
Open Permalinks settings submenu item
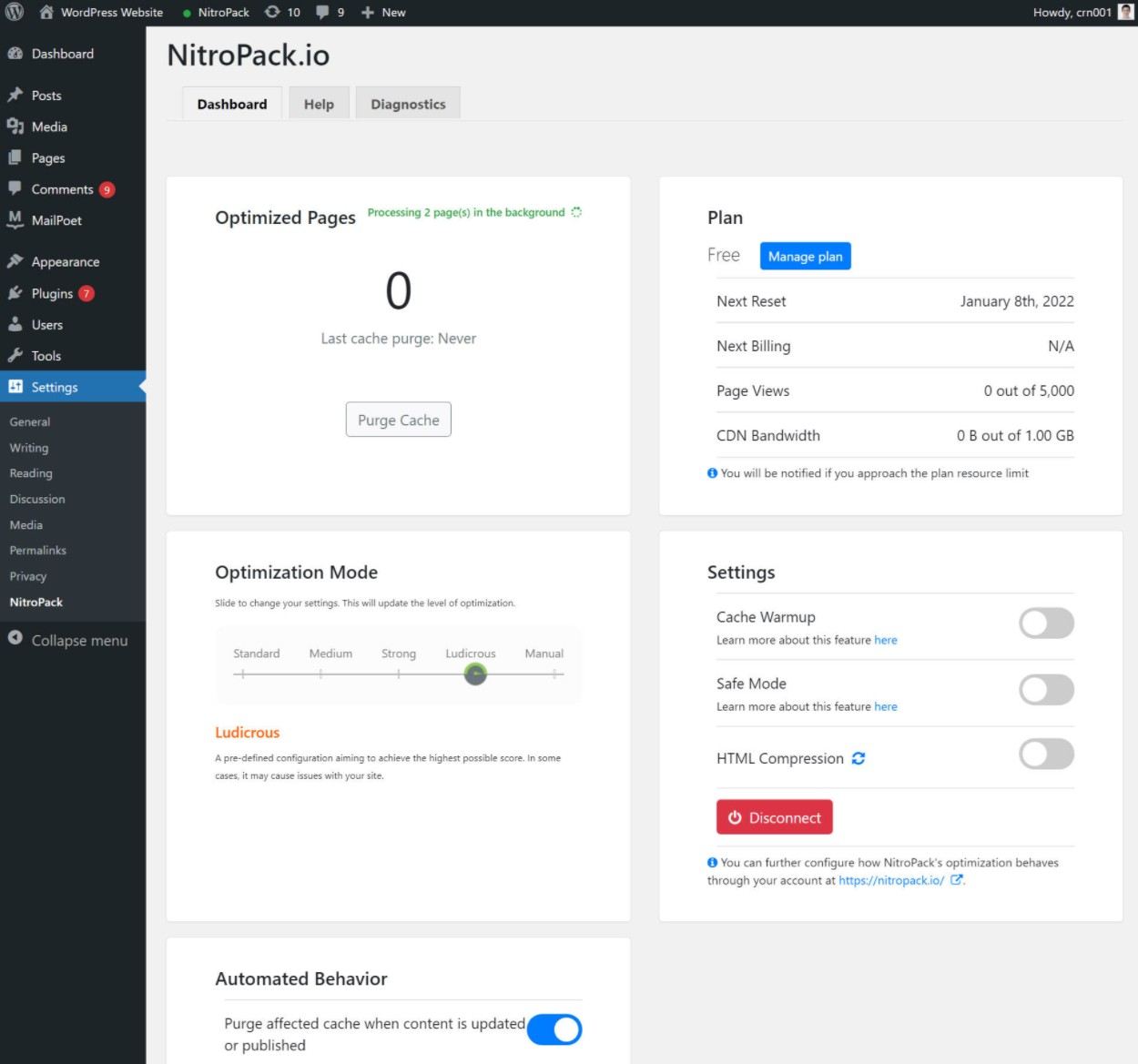pyautogui.click(x=38, y=550)
